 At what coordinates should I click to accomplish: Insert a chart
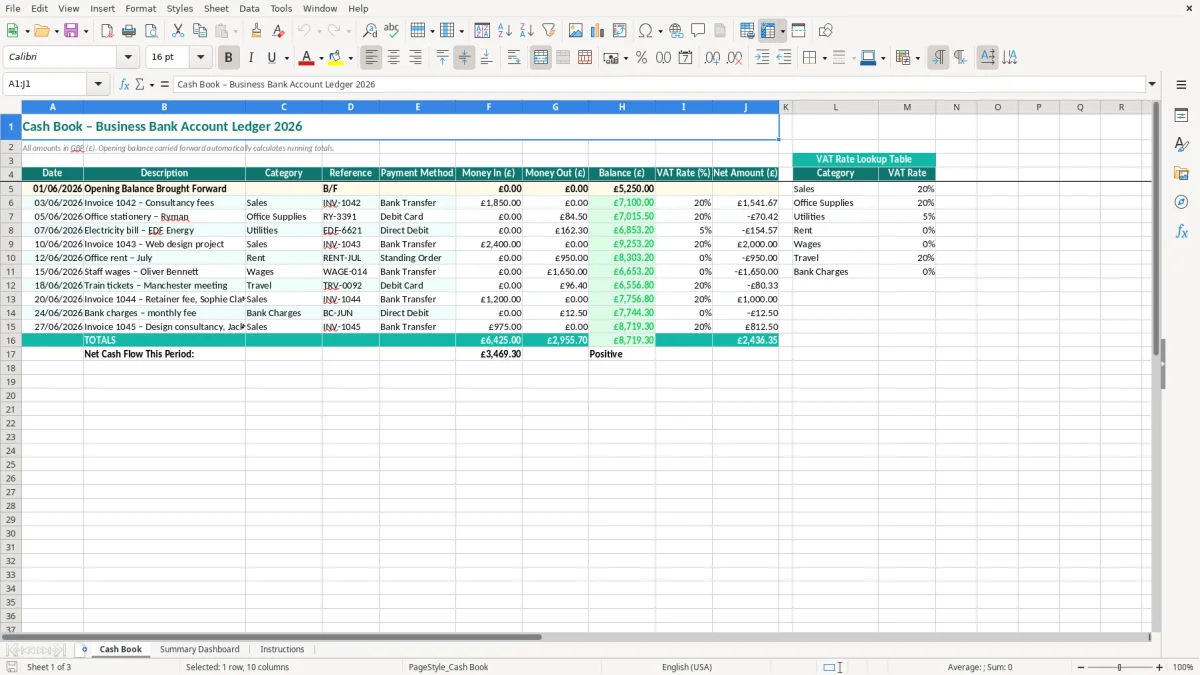598,31
